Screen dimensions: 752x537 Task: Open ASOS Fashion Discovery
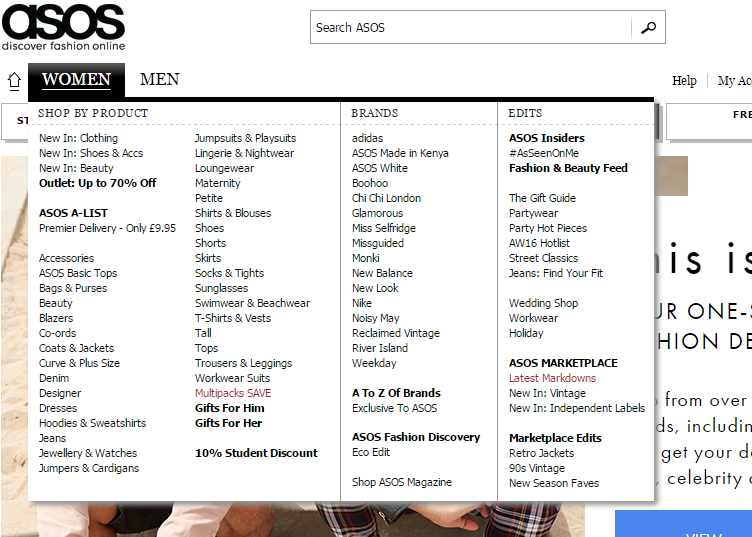(416, 437)
